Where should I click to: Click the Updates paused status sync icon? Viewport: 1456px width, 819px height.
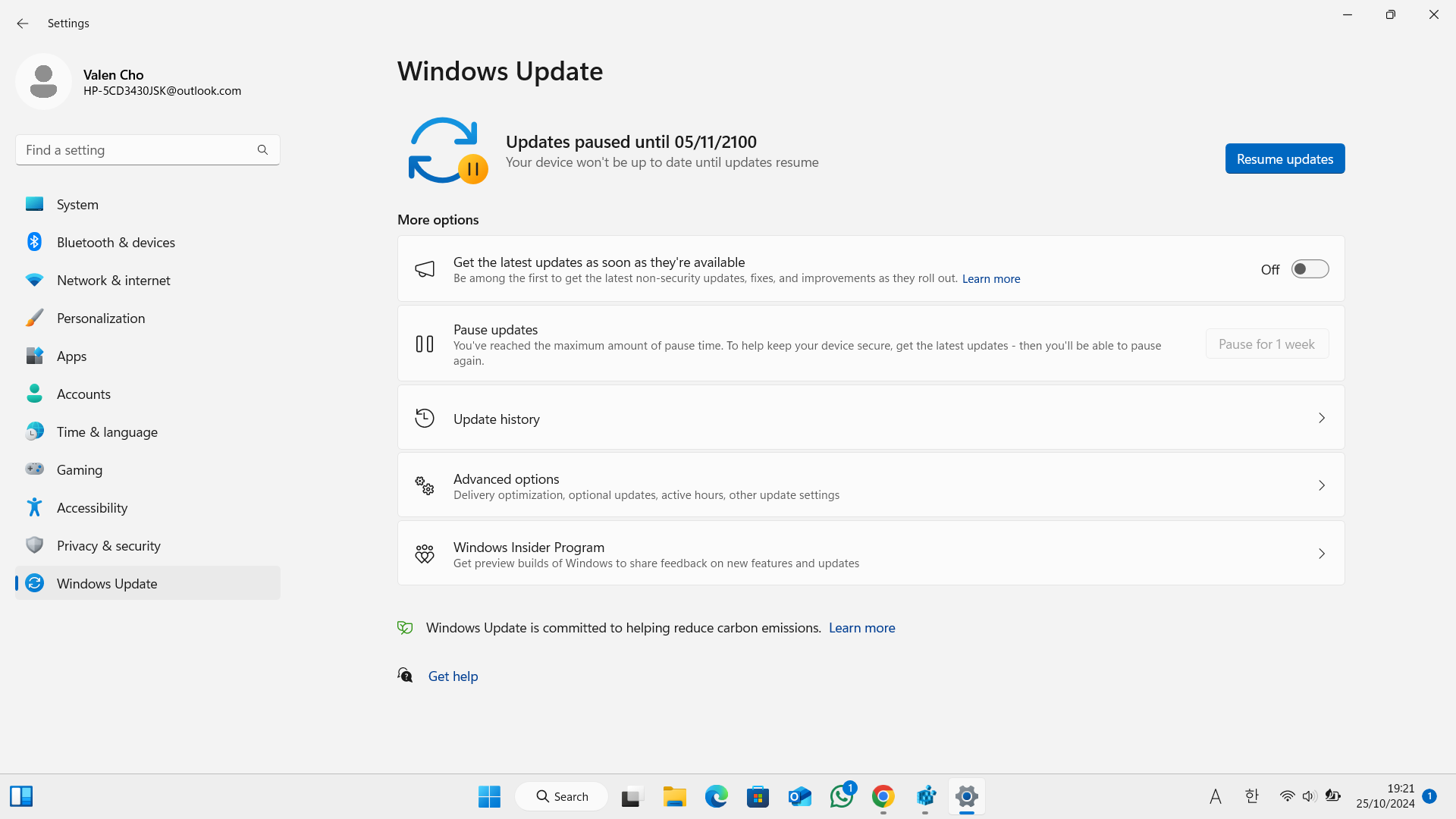click(447, 151)
